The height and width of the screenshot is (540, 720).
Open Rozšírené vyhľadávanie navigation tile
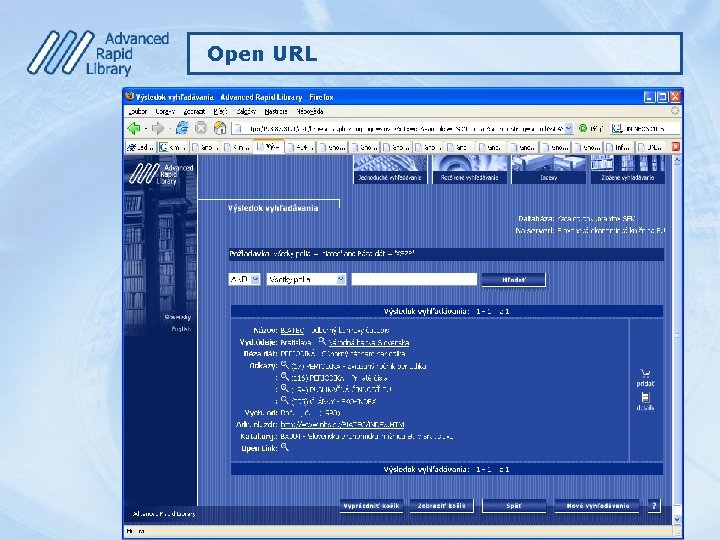coord(469,169)
